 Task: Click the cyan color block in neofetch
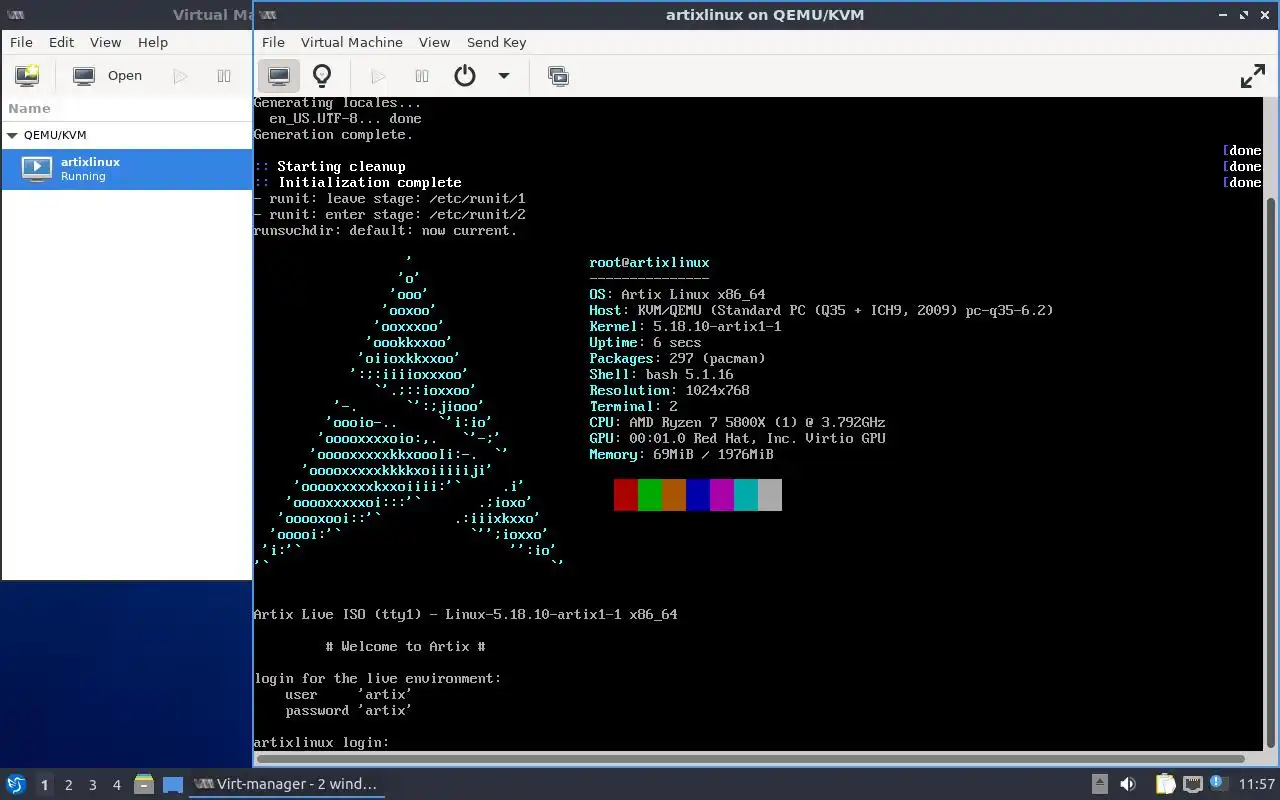click(746, 495)
